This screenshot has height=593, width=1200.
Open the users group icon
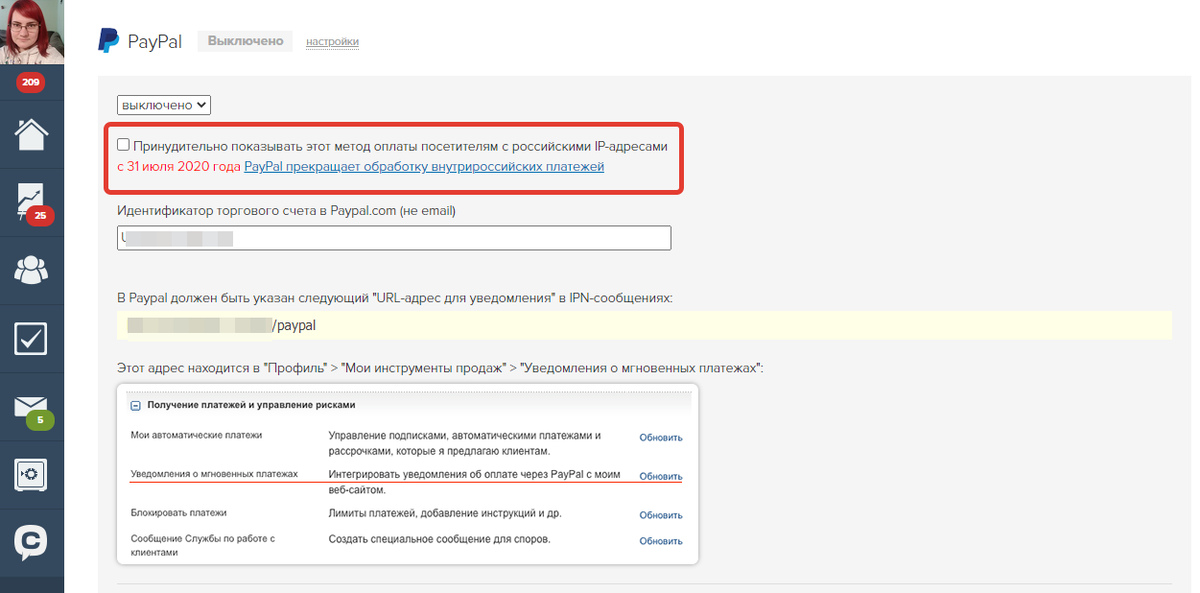(32, 270)
